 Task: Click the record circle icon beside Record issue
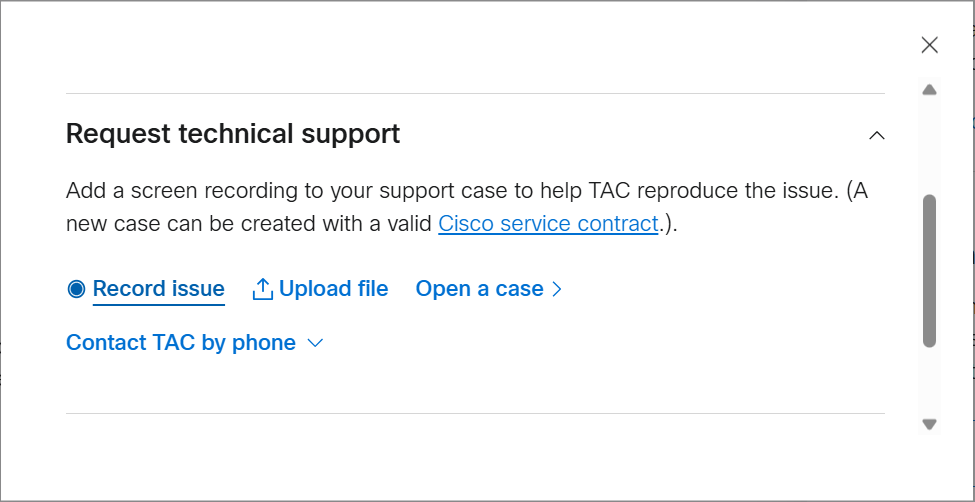point(76,289)
